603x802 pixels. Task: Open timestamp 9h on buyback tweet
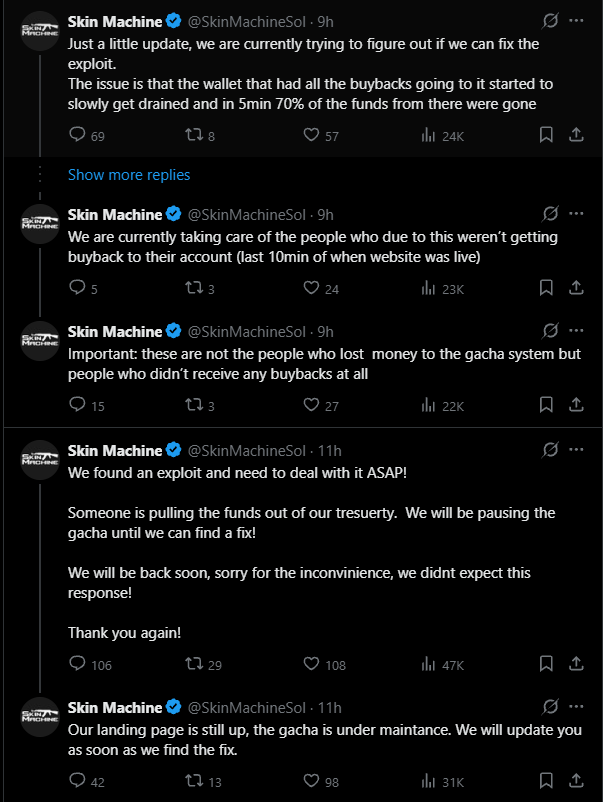tap(325, 215)
